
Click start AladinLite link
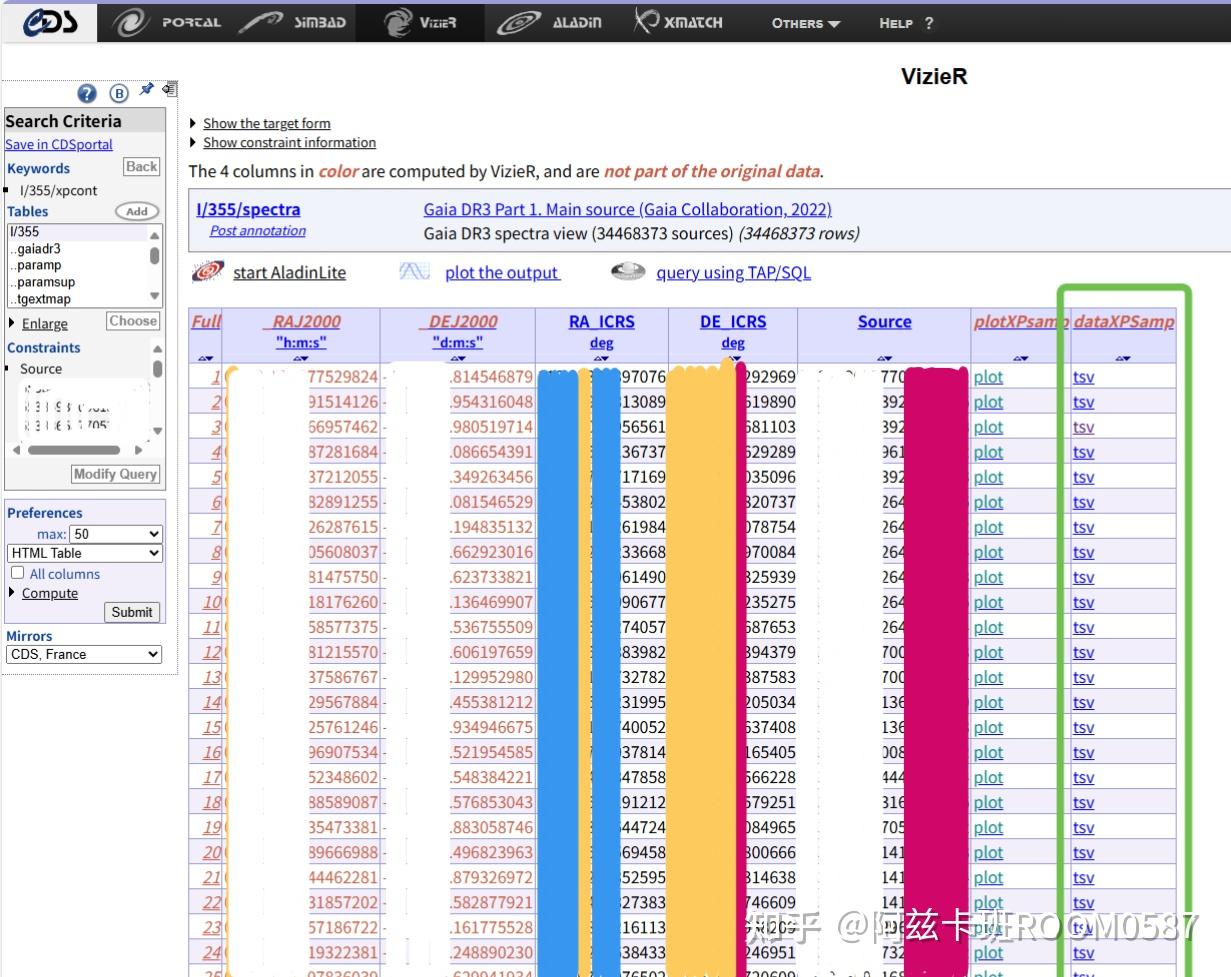(x=289, y=272)
